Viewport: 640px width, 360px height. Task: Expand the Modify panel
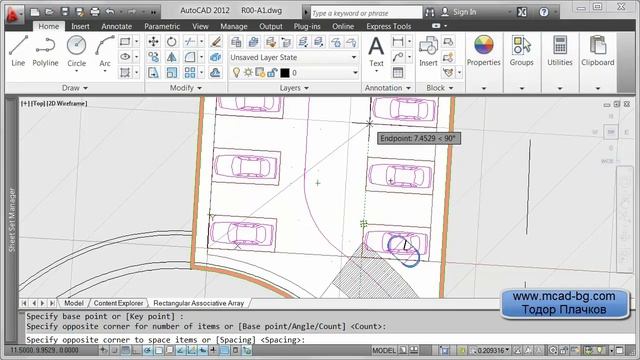tap(186, 88)
